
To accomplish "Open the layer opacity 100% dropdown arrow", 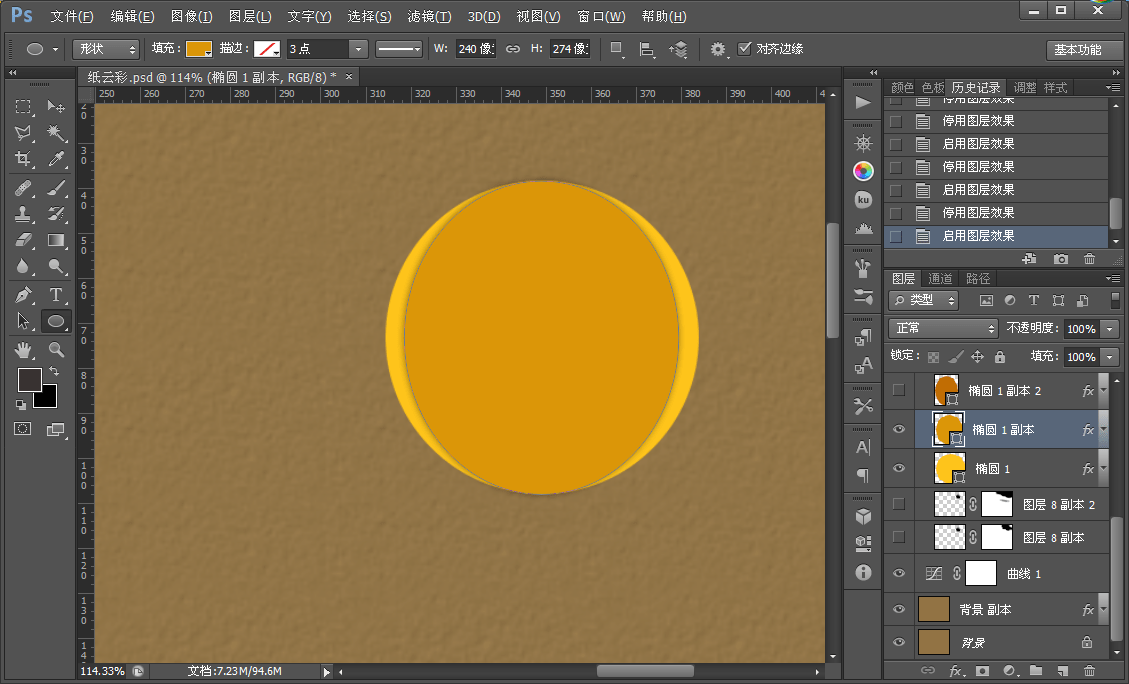I will [1110, 329].
